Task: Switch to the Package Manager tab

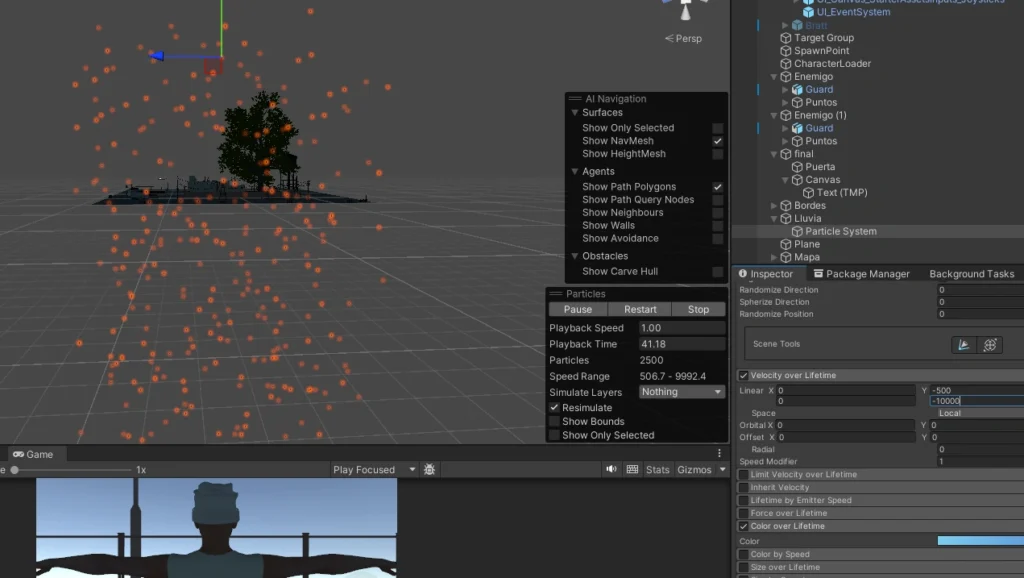Action: [x=861, y=274]
